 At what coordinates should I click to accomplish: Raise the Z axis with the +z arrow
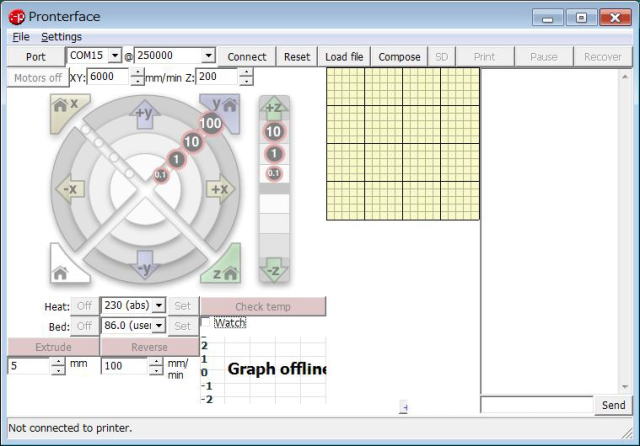(274, 108)
